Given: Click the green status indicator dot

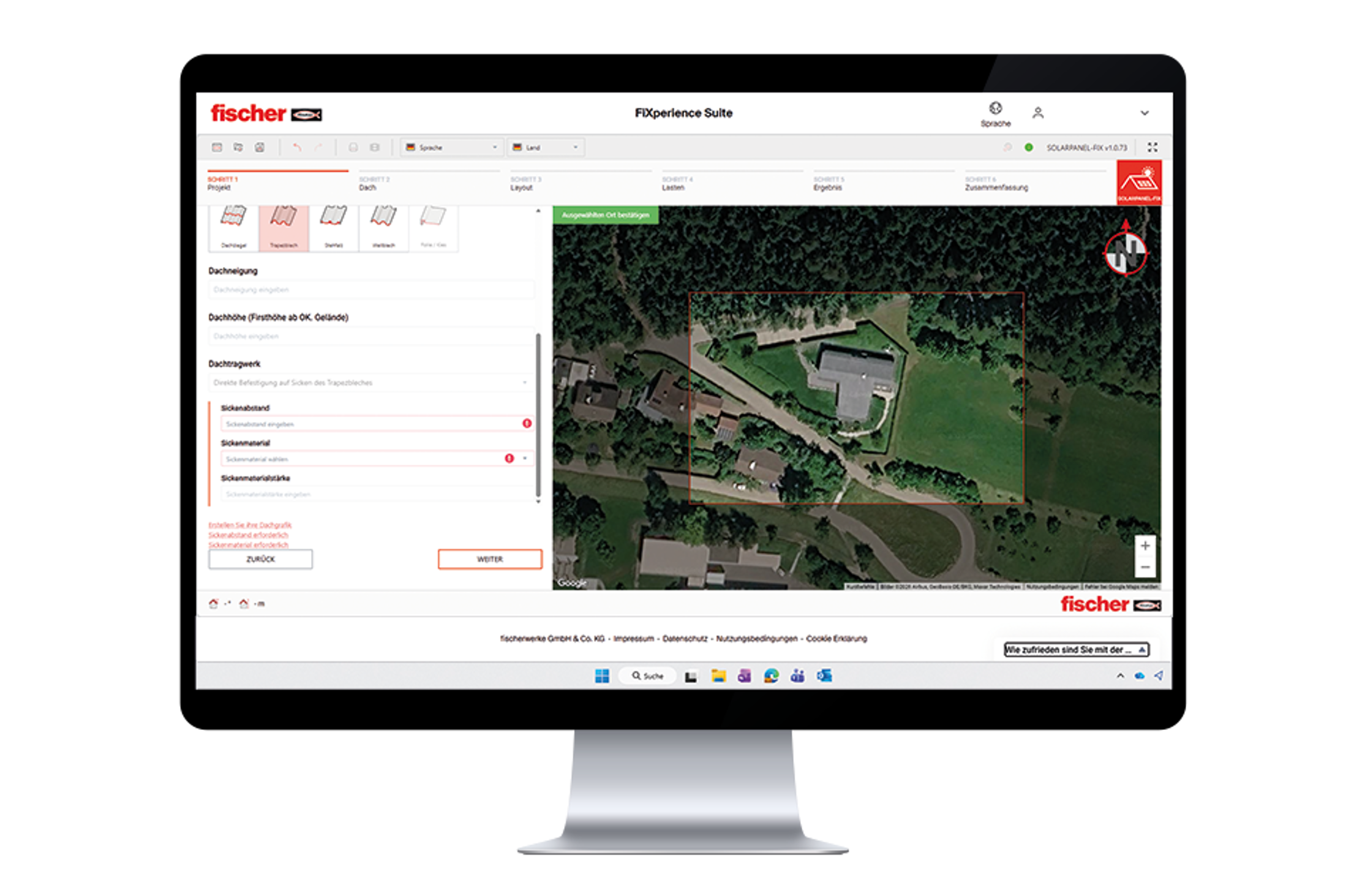Looking at the screenshot, I should tap(1029, 148).
